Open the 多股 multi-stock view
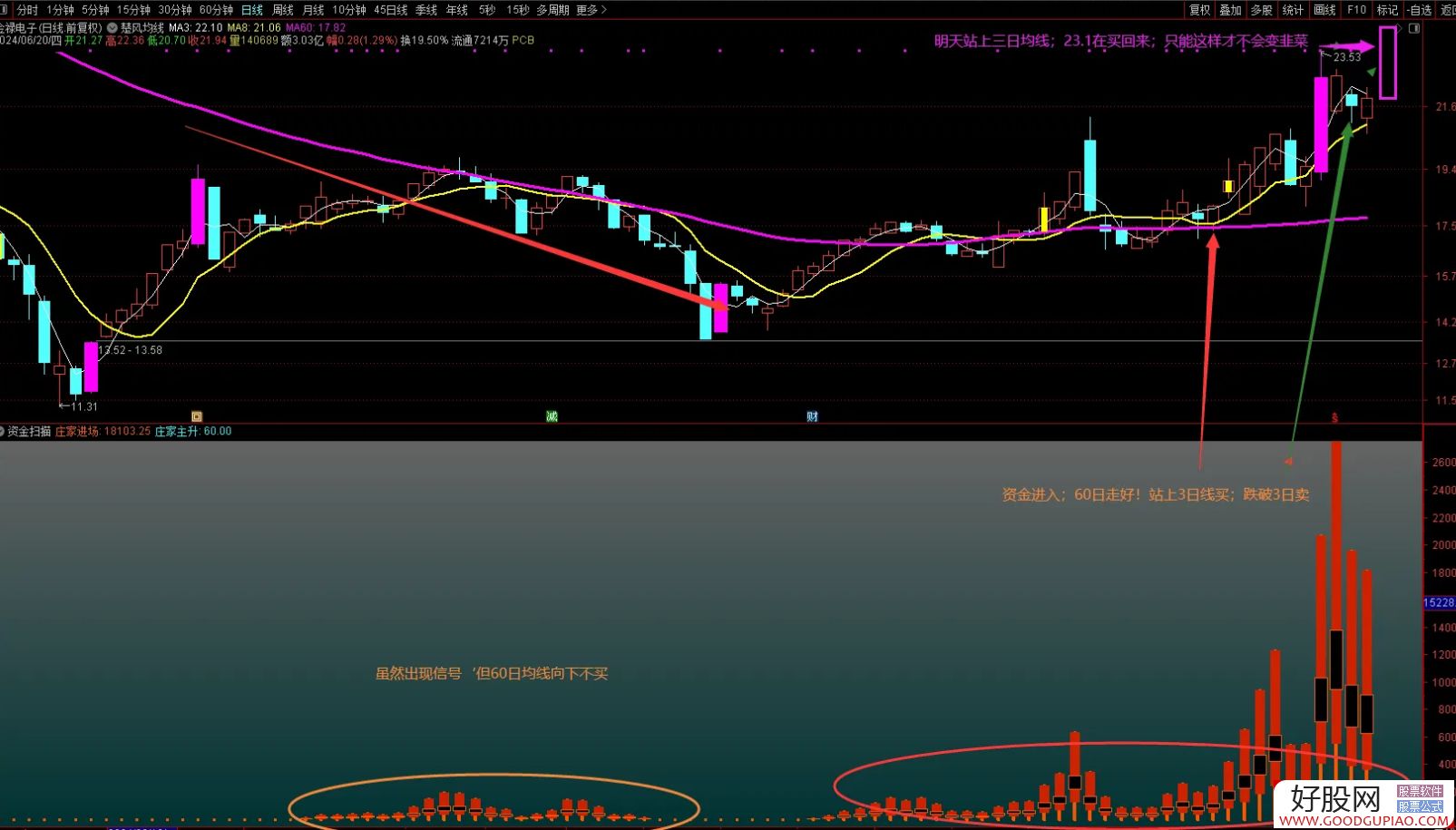Viewport: 1456px width, 830px height. coord(1262,10)
